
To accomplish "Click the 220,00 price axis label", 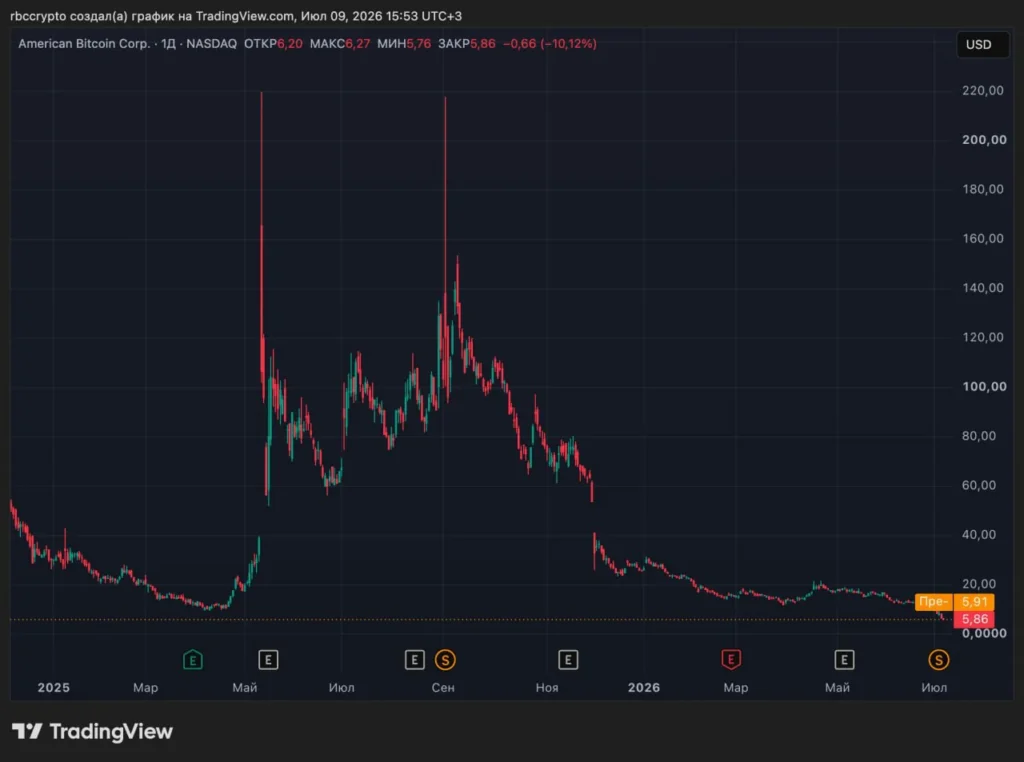I will [x=983, y=91].
